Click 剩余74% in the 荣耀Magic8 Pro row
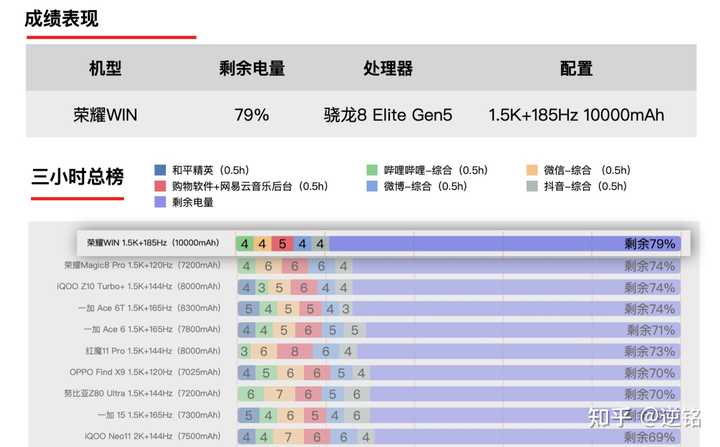 tap(649, 266)
